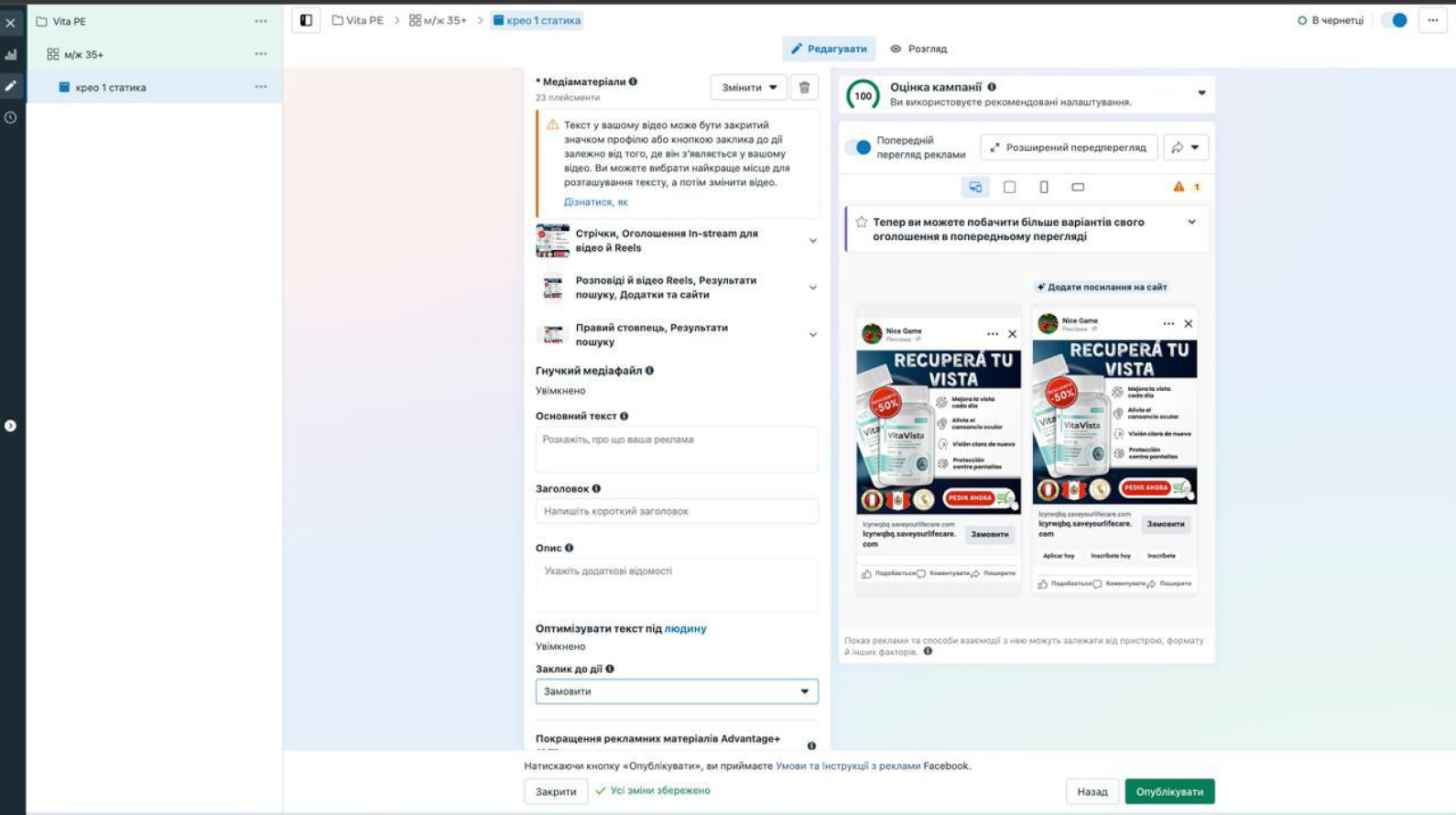Switch to the Розгляд tab
Image resolution: width=1456 pixels, height=815 pixels.
click(918, 49)
